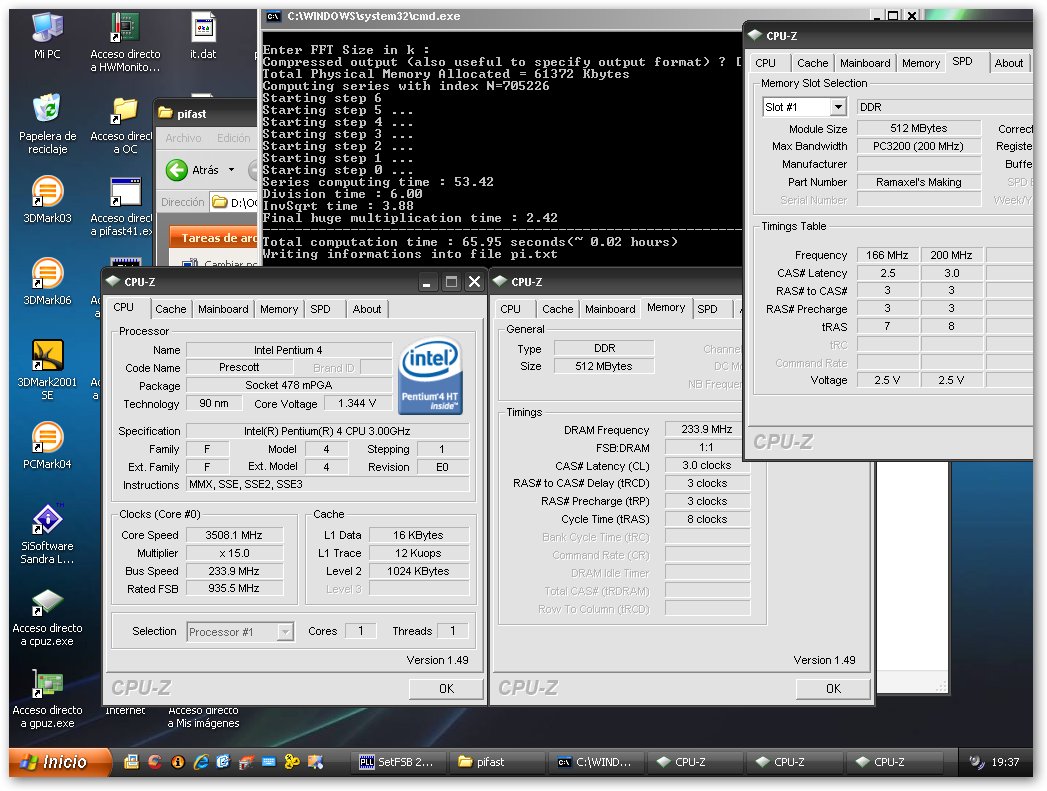Click OK in the left CPU-Z window
This screenshot has height=791, width=1047.
coord(446,688)
